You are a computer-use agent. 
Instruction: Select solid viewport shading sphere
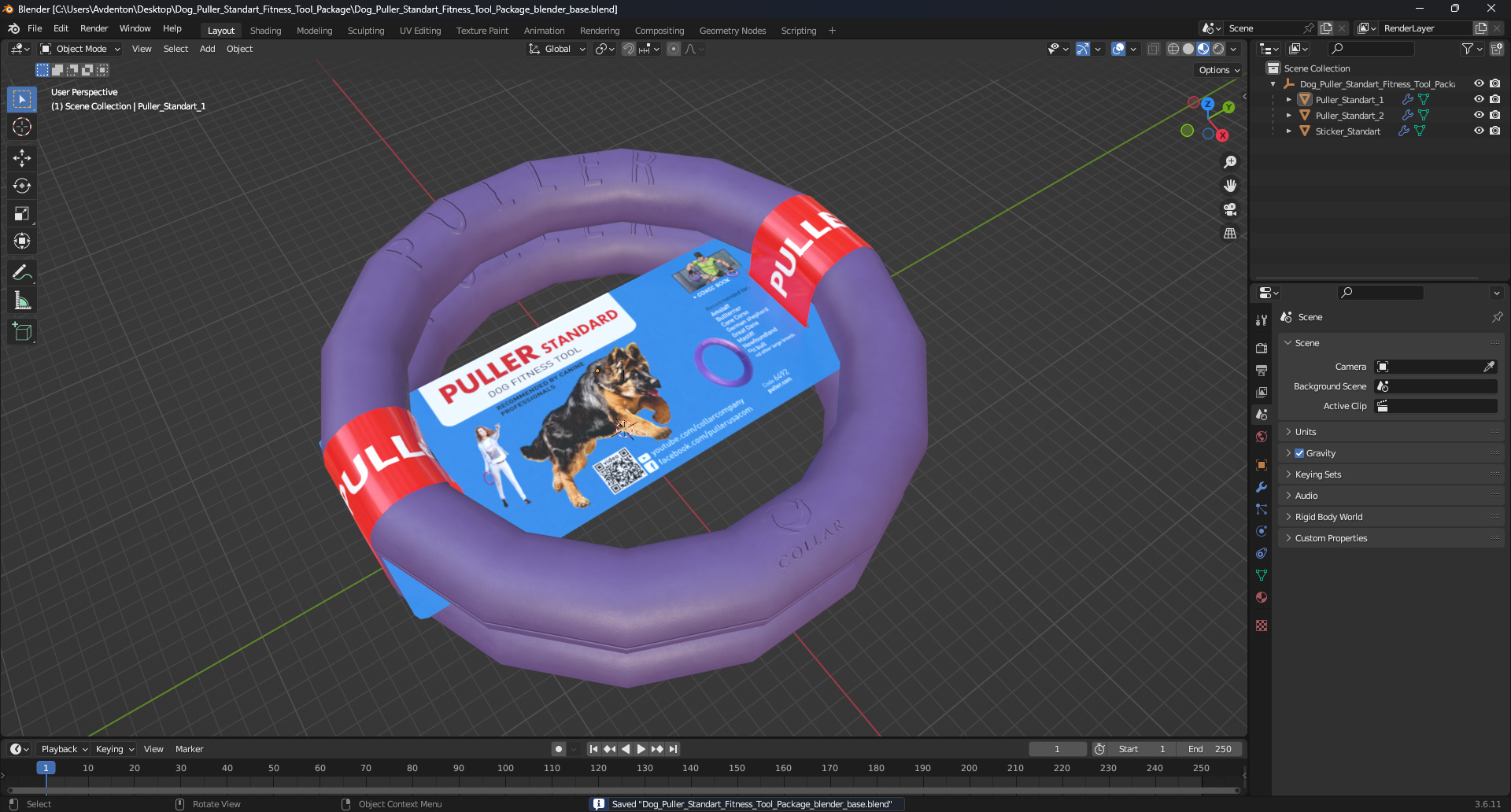click(1188, 49)
